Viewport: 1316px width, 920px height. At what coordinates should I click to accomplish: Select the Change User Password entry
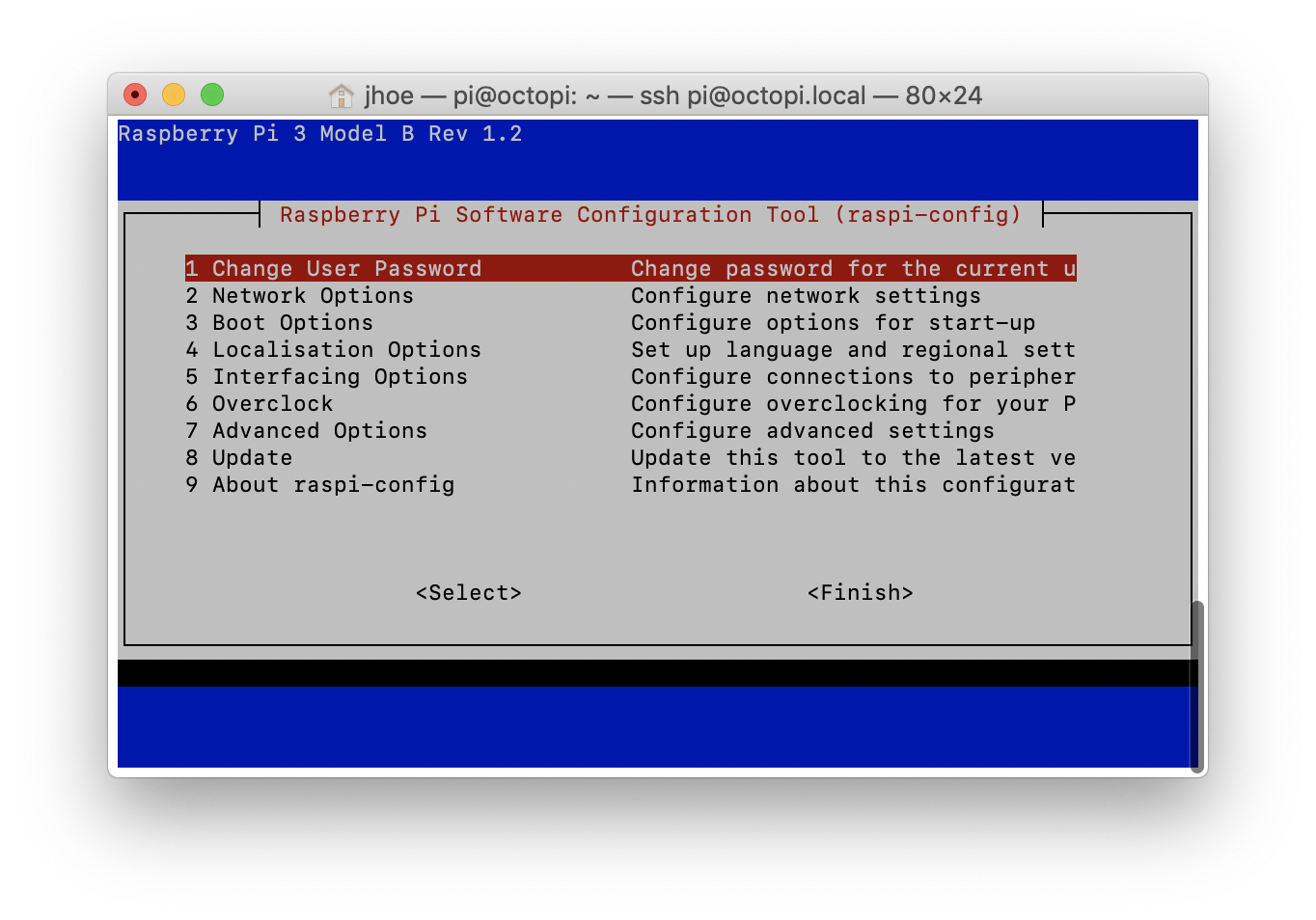630,268
